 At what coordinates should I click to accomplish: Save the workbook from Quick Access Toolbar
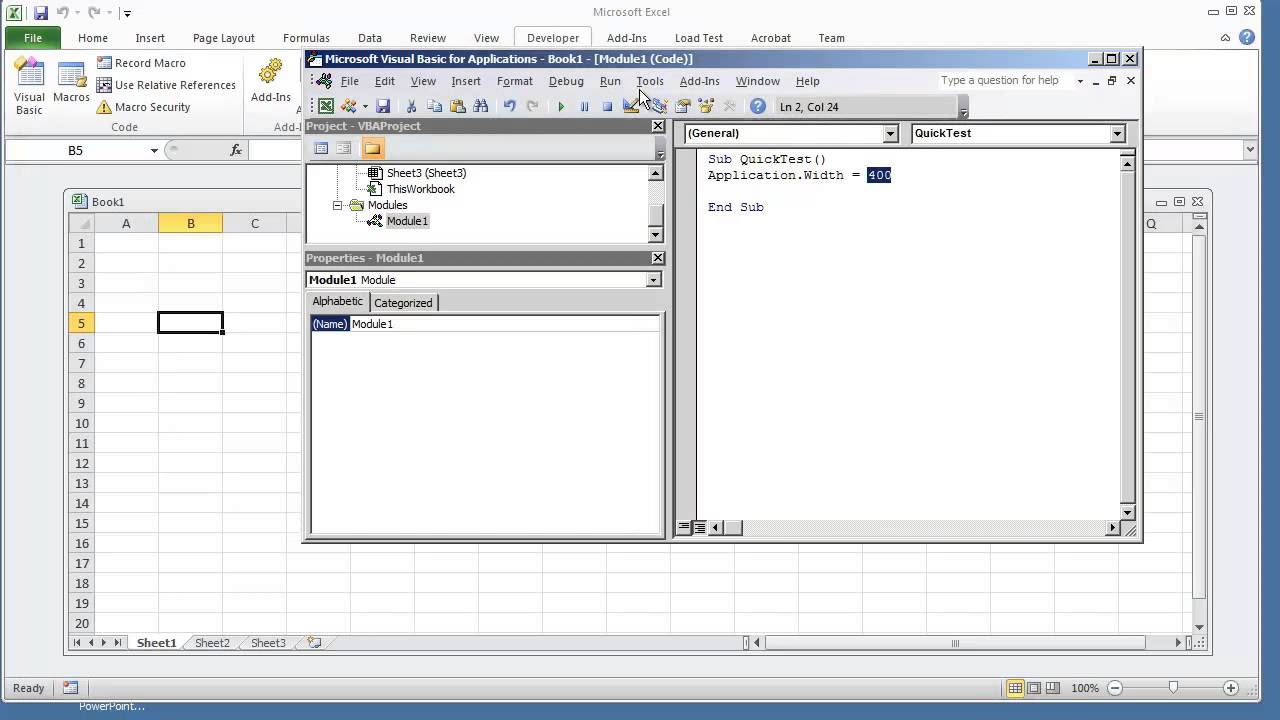click(40, 13)
